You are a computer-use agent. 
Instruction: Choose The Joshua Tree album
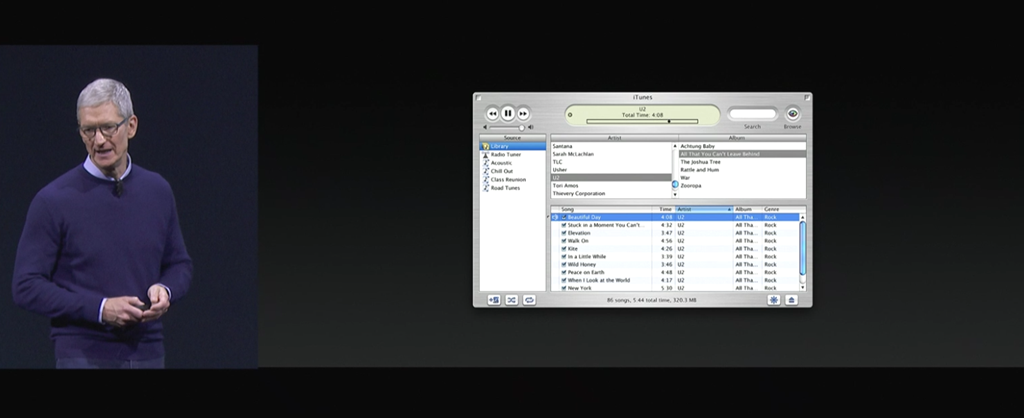tap(700, 162)
